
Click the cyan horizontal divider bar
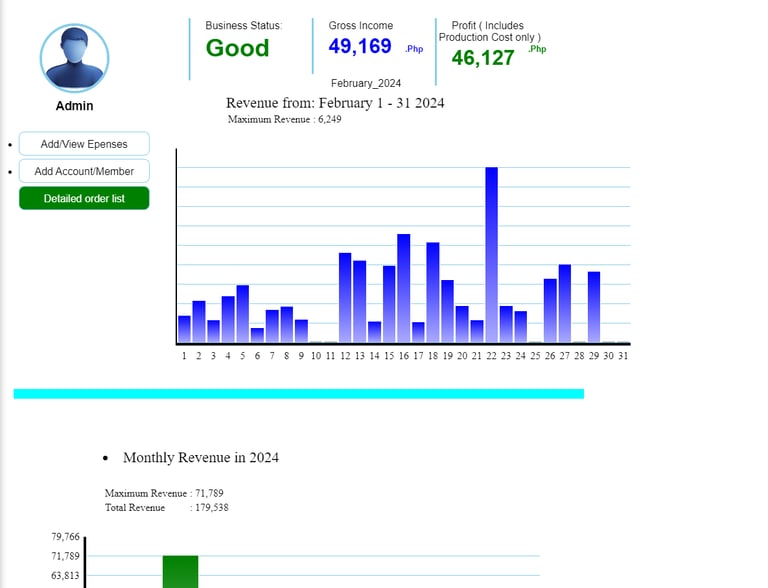click(299, 394)
